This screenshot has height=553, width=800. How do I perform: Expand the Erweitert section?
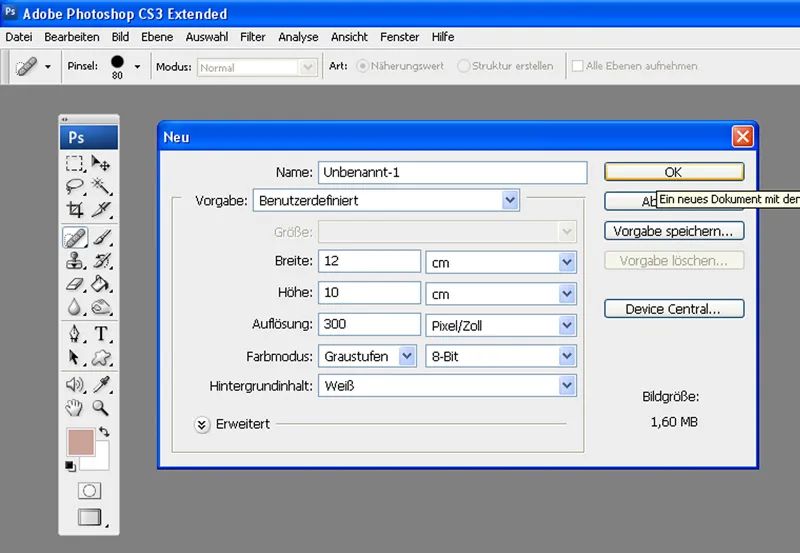(202, 424)
